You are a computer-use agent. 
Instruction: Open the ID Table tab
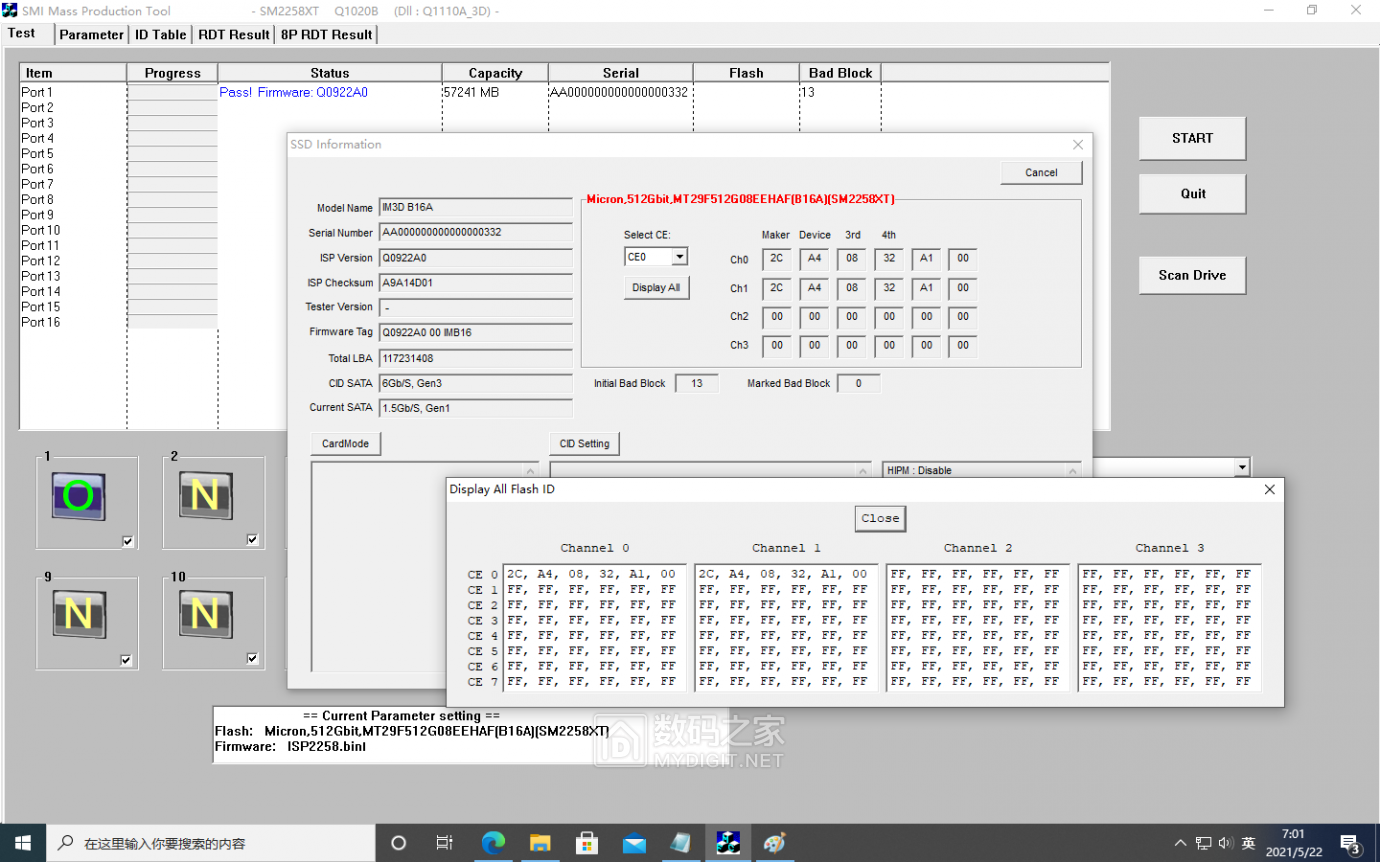[x=160, y=34]
